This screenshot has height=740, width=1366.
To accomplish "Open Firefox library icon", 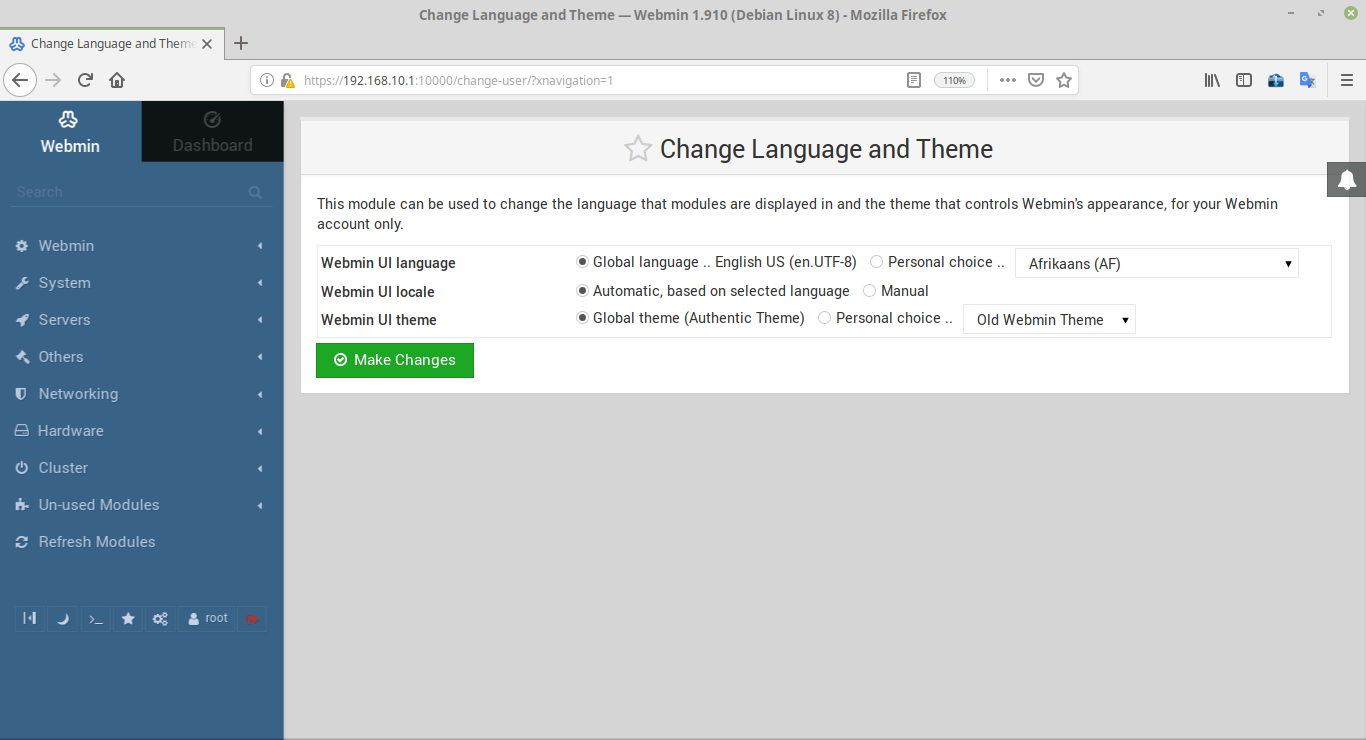I will pos(1212,80).
